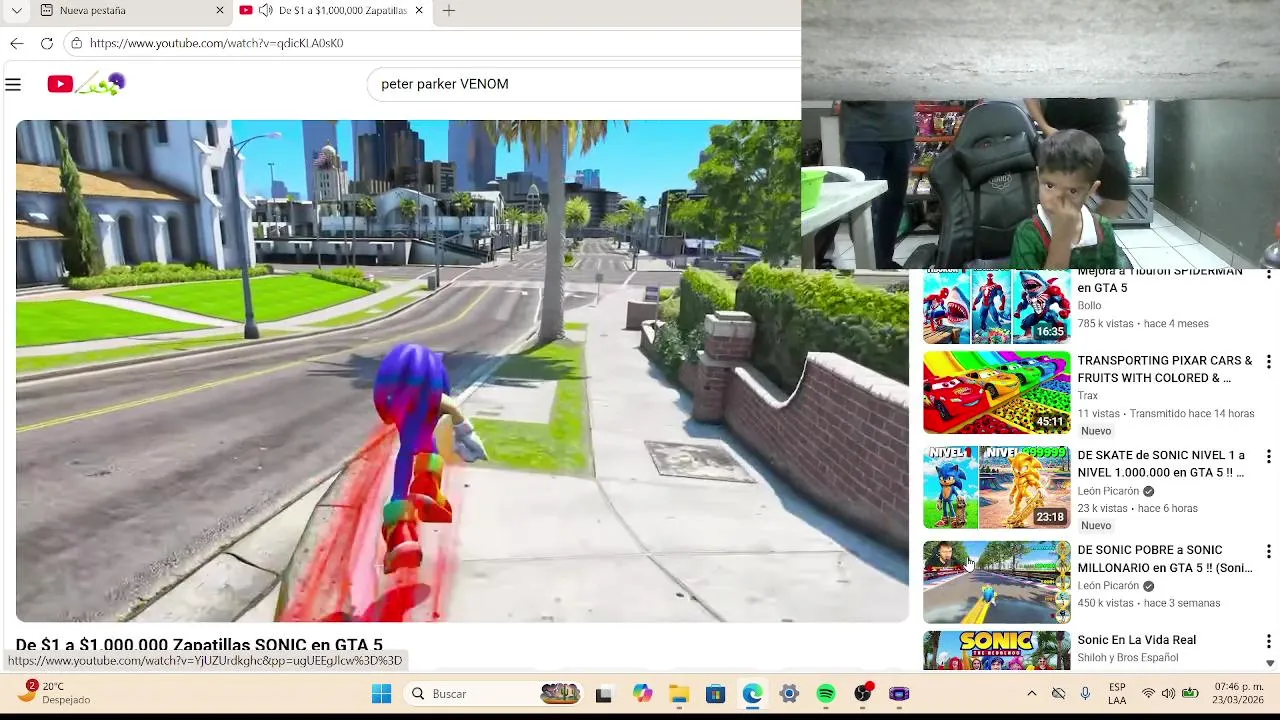The height and width of the screenshot is (720, 1280).
Task: Go to YouTube home via logo
Action: coord(86,84)
